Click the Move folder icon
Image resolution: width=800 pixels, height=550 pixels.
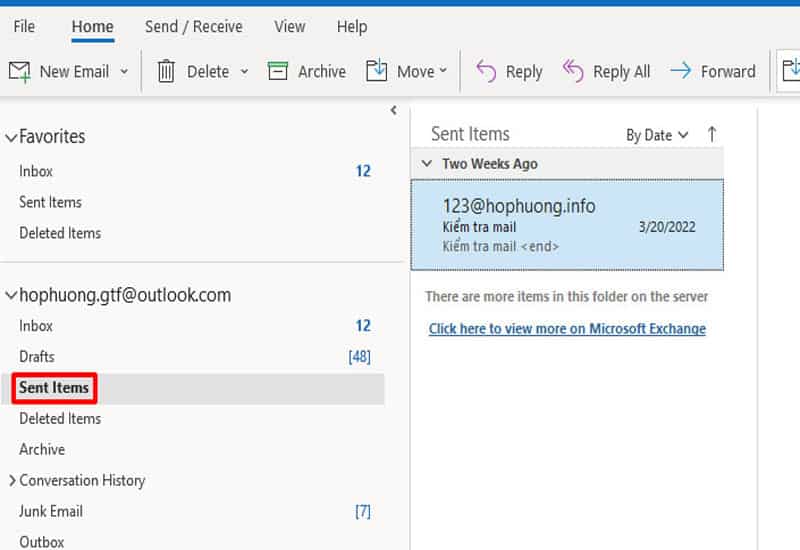[x=377, y=71]
